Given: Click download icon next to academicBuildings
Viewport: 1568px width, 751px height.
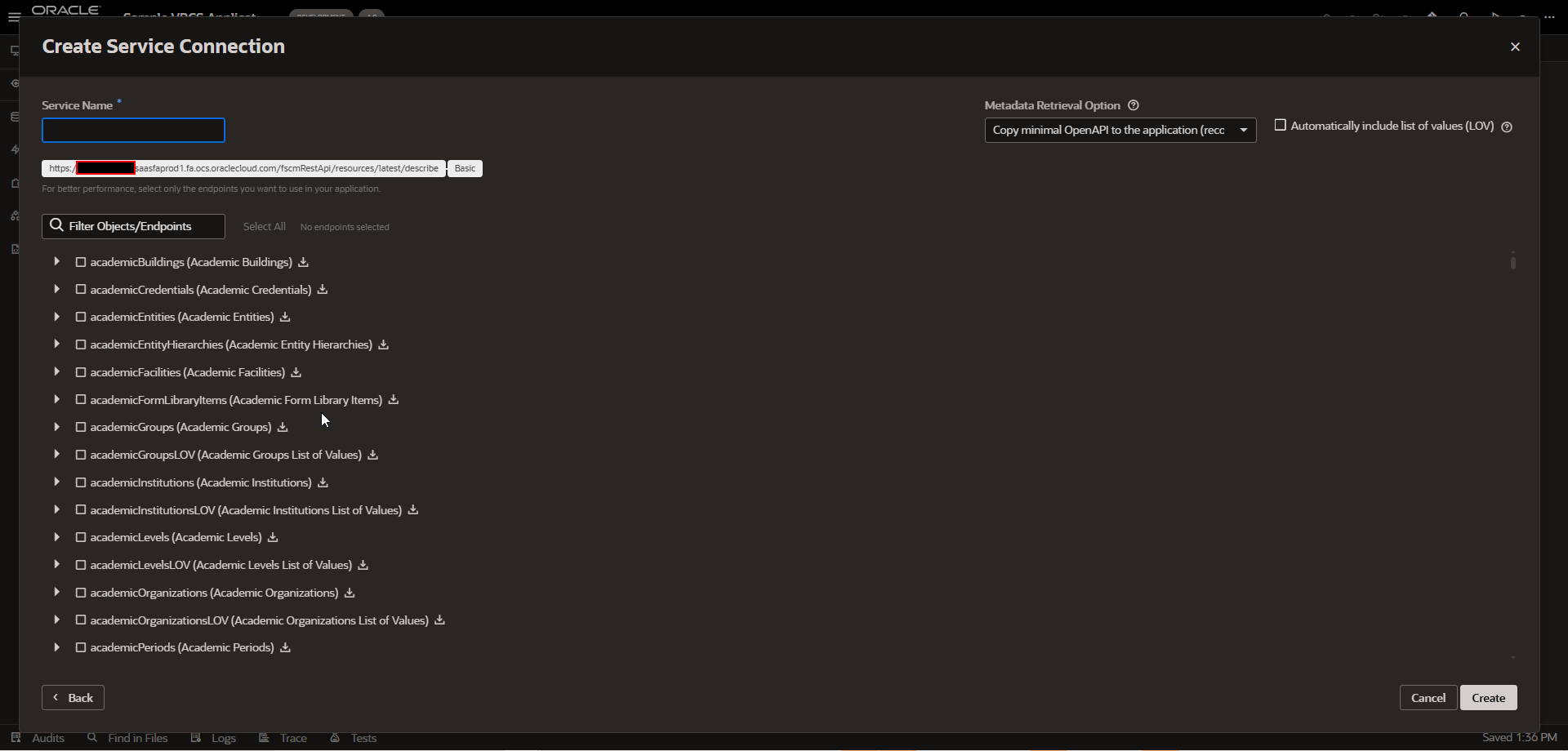Looking at the screenshot, I should 303,262.
